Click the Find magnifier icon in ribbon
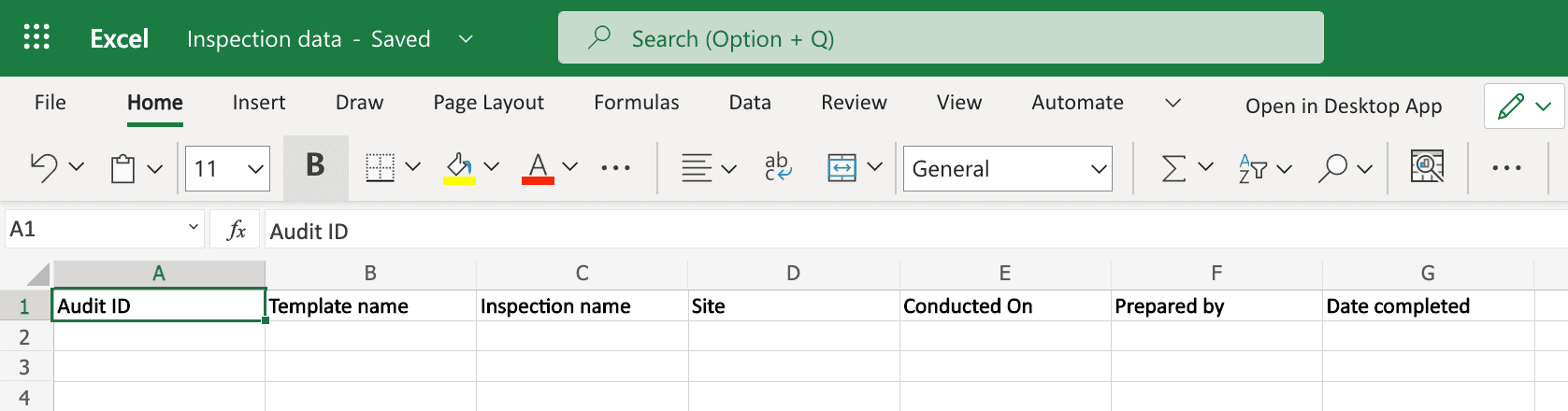The width and height of the screenshot is (1568, 411). [1332, 168]
